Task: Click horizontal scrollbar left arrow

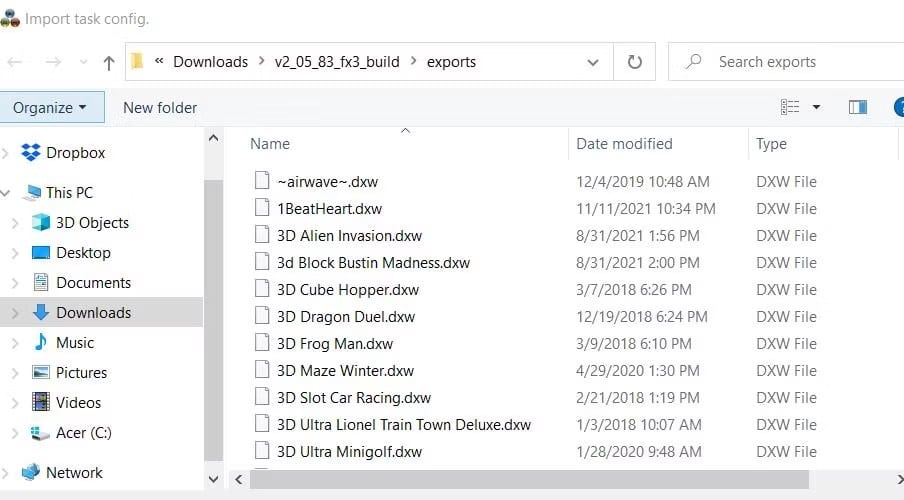Action: coord(239,479)
